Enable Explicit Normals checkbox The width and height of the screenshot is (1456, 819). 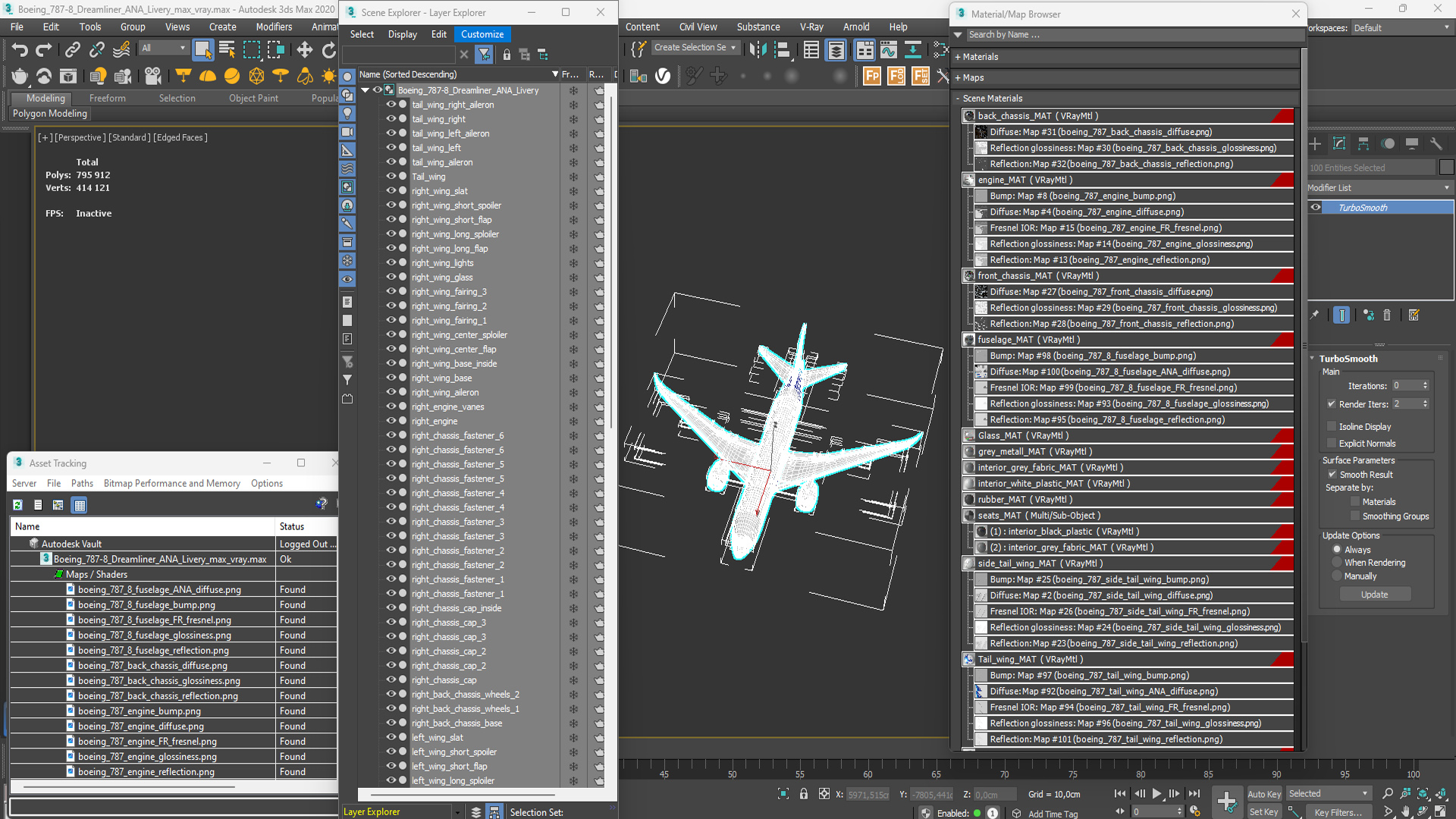click(1332, 444)
